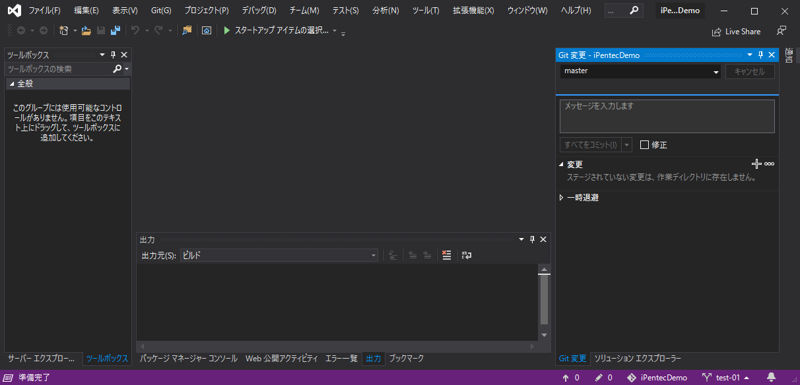The width and height of the screenshot is (800, 385).
Task: Collapse the 全般 group in Toolbox
Action: coord(12,84)
